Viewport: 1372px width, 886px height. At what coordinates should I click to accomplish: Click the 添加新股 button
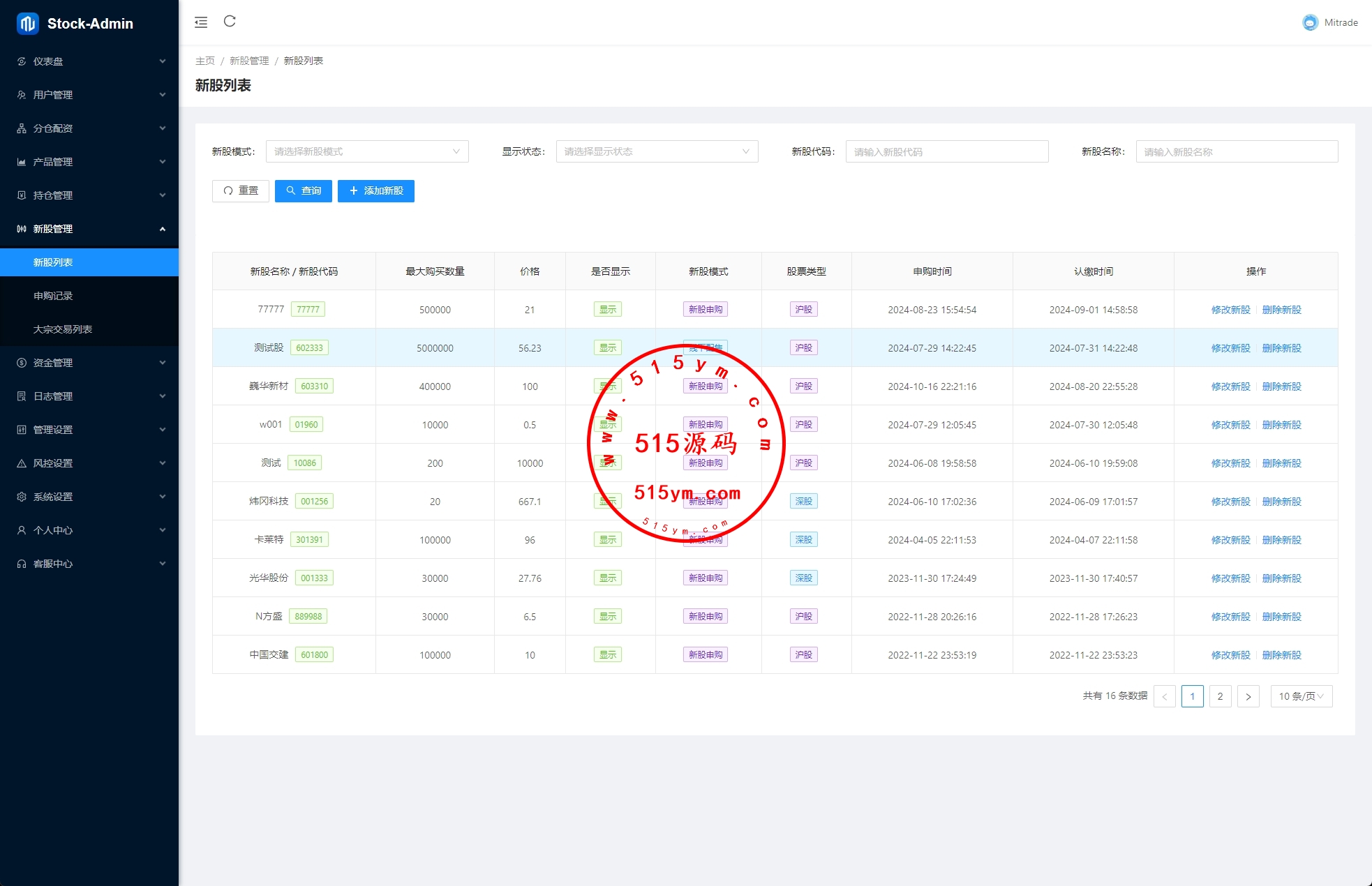pos(376,191)
